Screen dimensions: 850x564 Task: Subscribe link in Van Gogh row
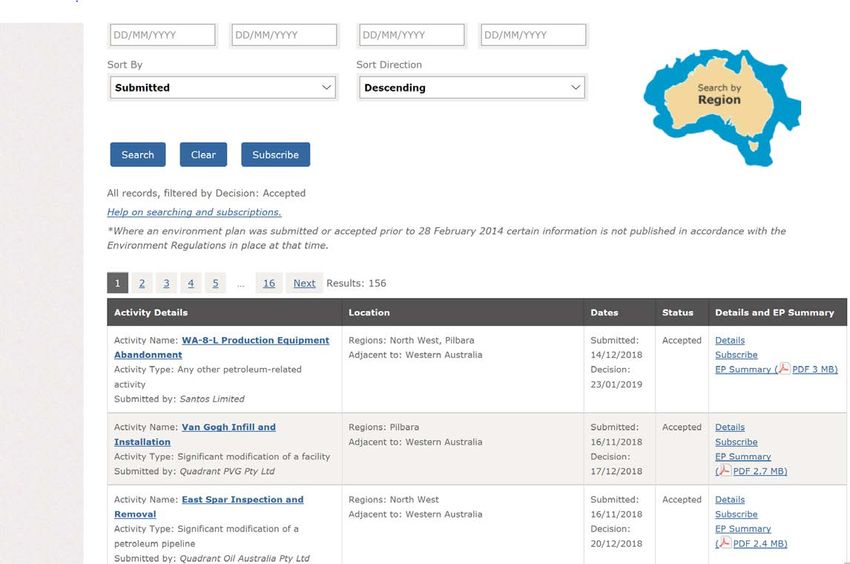736,442
